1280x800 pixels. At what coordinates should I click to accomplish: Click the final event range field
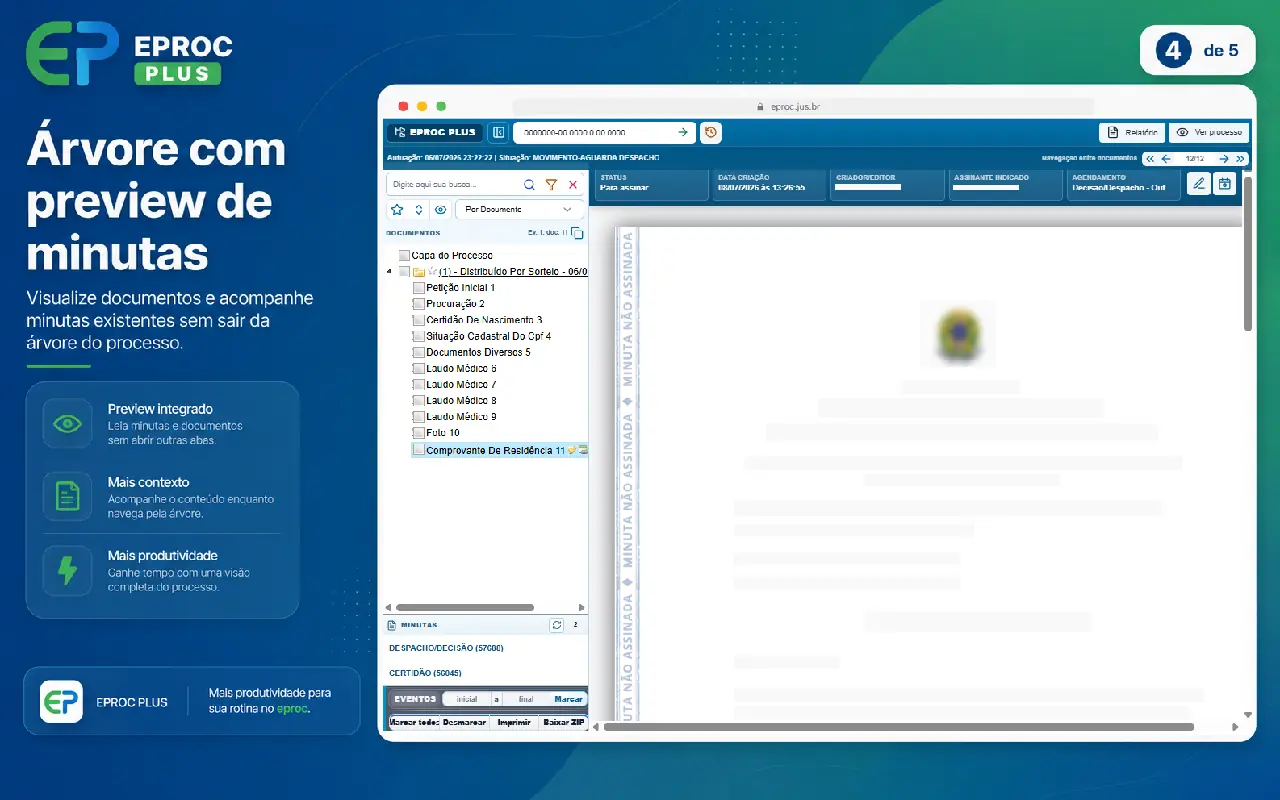[x=526, y=699]
